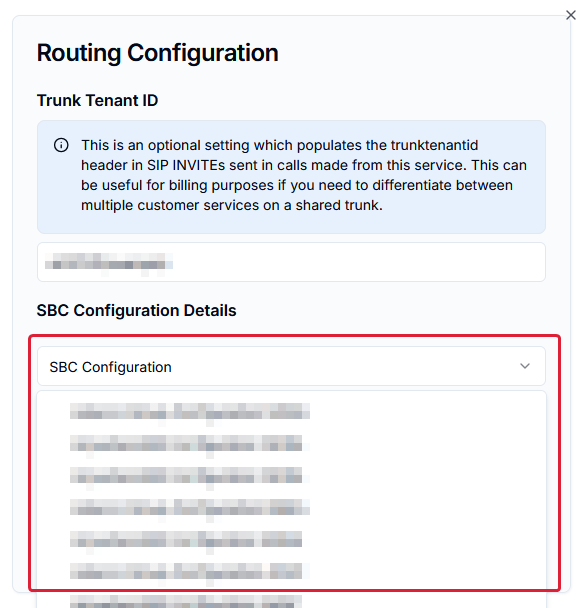This screenshot has width=580, height=608.
Task: Click the trunktenantid header description text
Action: pos(304,175)
